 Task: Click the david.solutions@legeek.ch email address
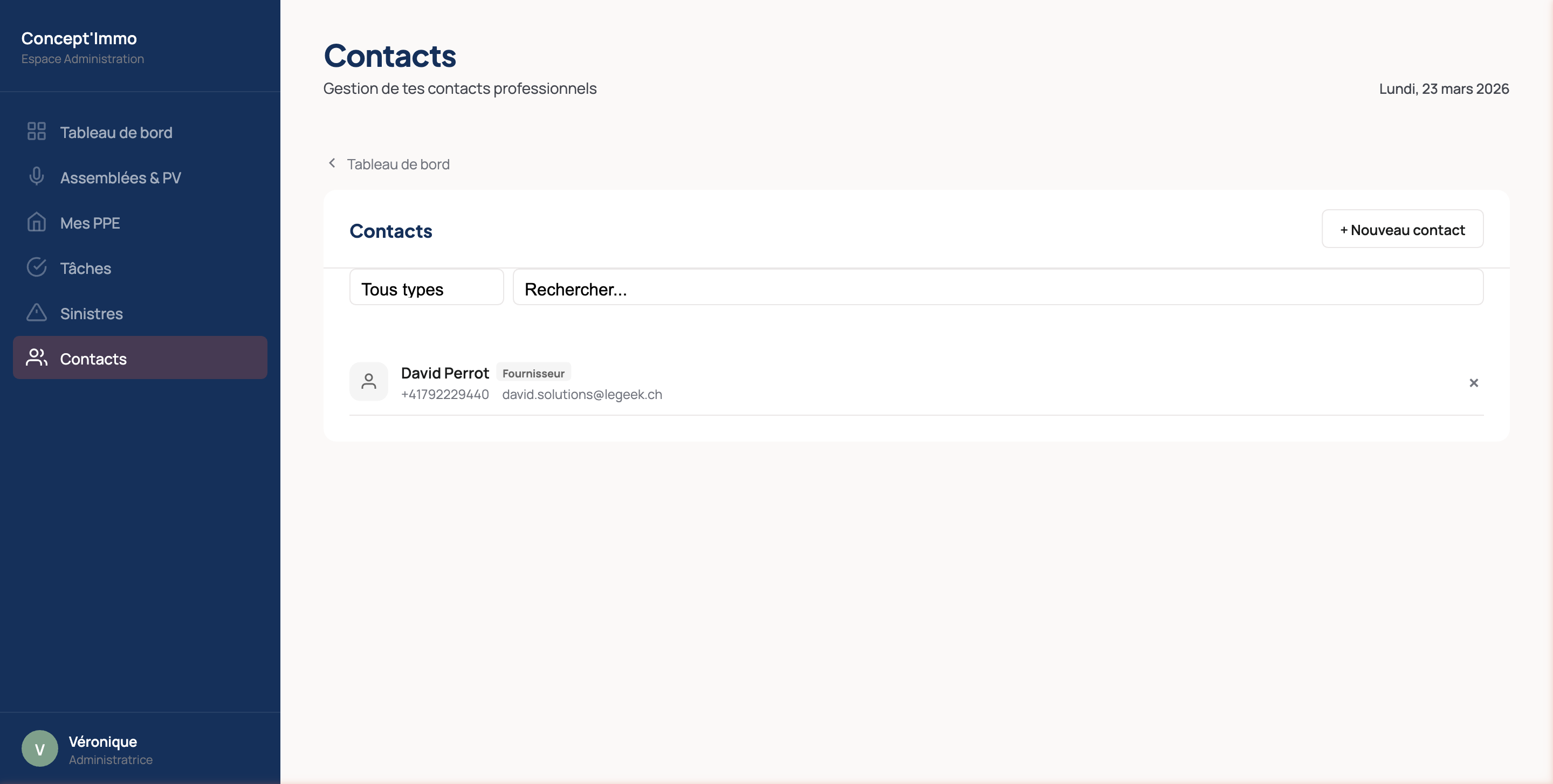(582, 395)
